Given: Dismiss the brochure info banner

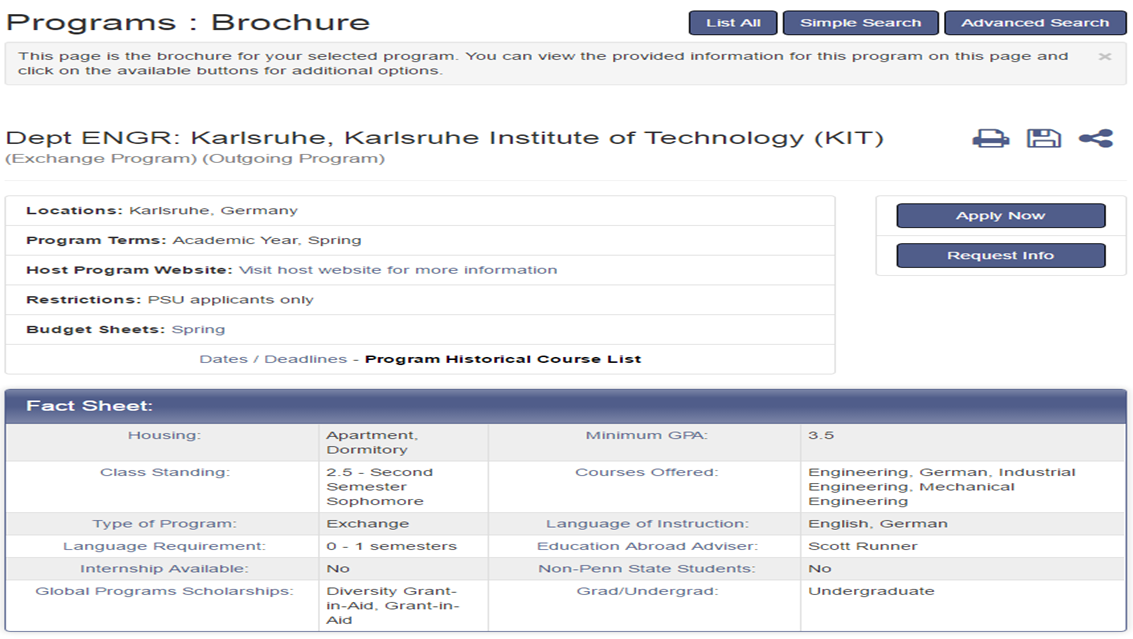Looking at the screenshot, I should (1105, 56).
